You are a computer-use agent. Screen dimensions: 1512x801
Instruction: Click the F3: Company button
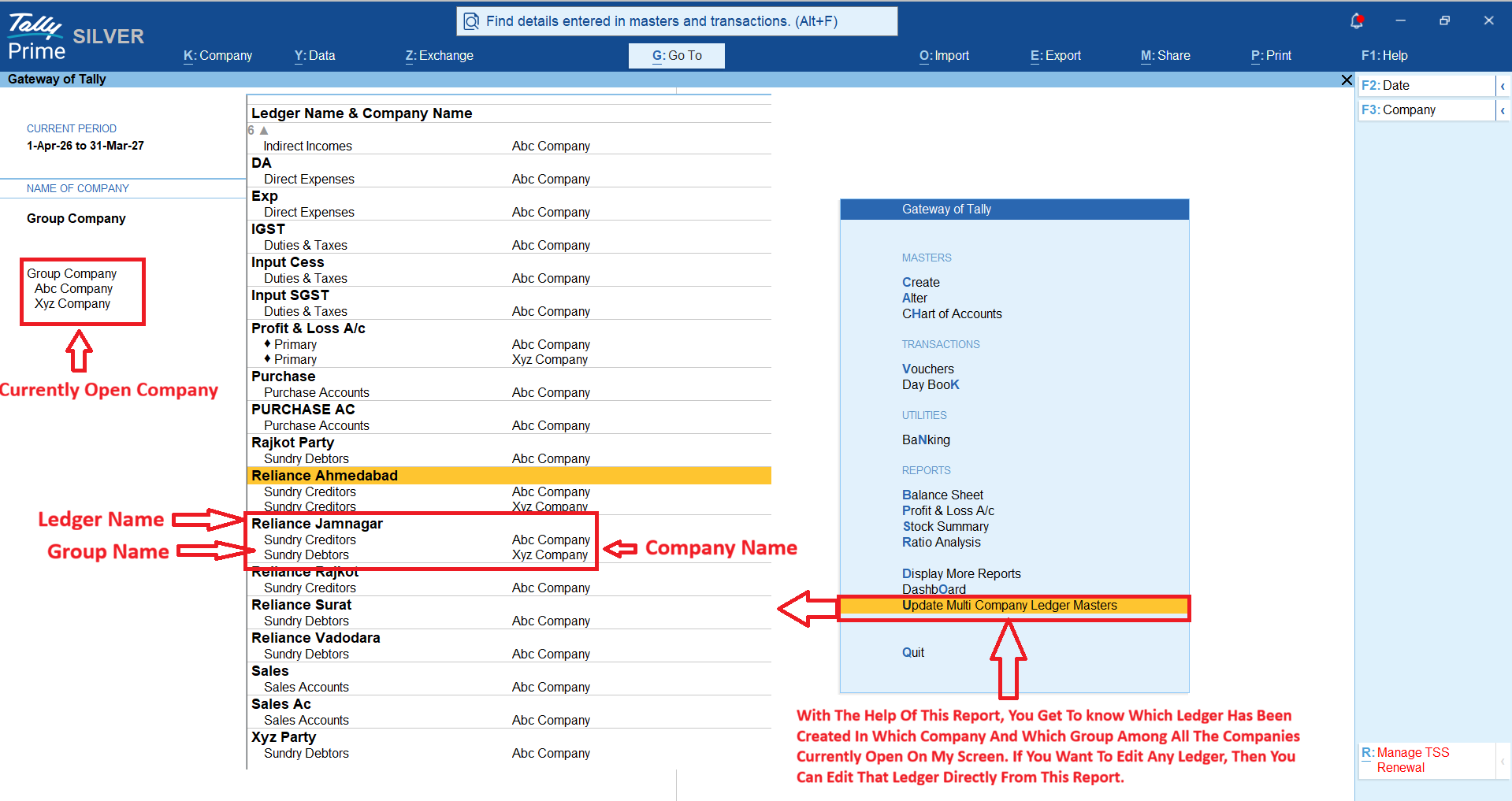point(1426,110)
